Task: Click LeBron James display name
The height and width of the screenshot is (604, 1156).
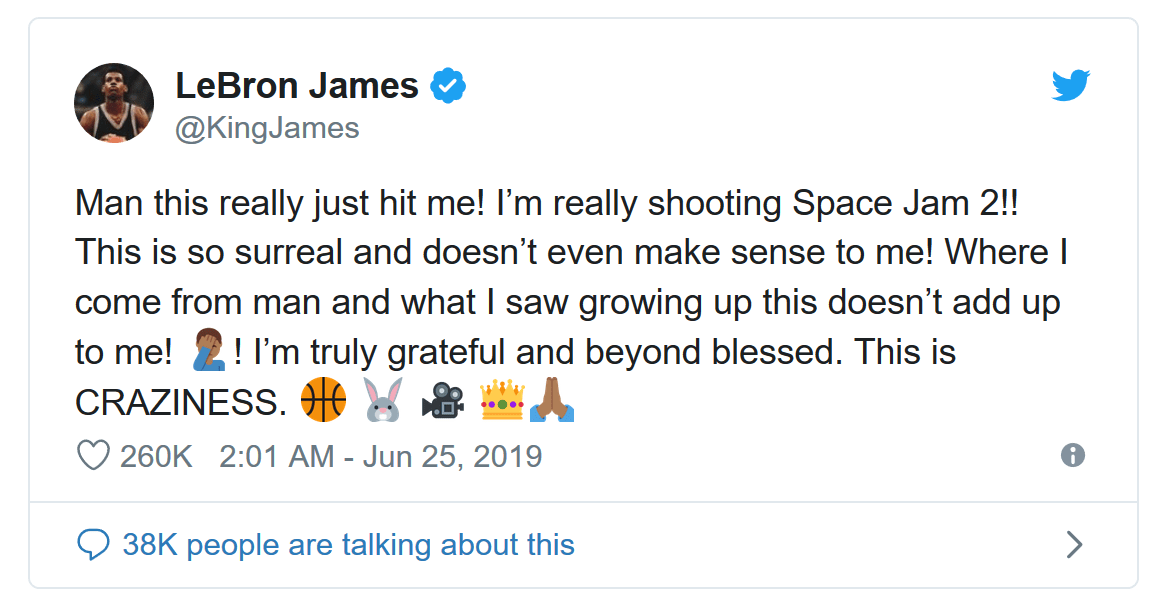Action: 296,85
